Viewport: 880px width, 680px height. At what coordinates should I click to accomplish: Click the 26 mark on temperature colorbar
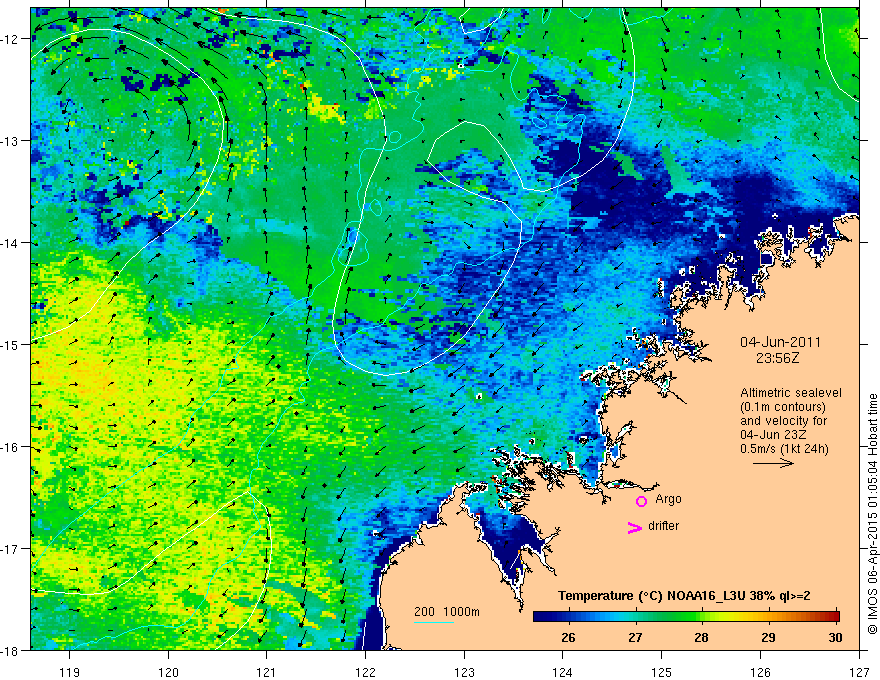coord(568,637)
